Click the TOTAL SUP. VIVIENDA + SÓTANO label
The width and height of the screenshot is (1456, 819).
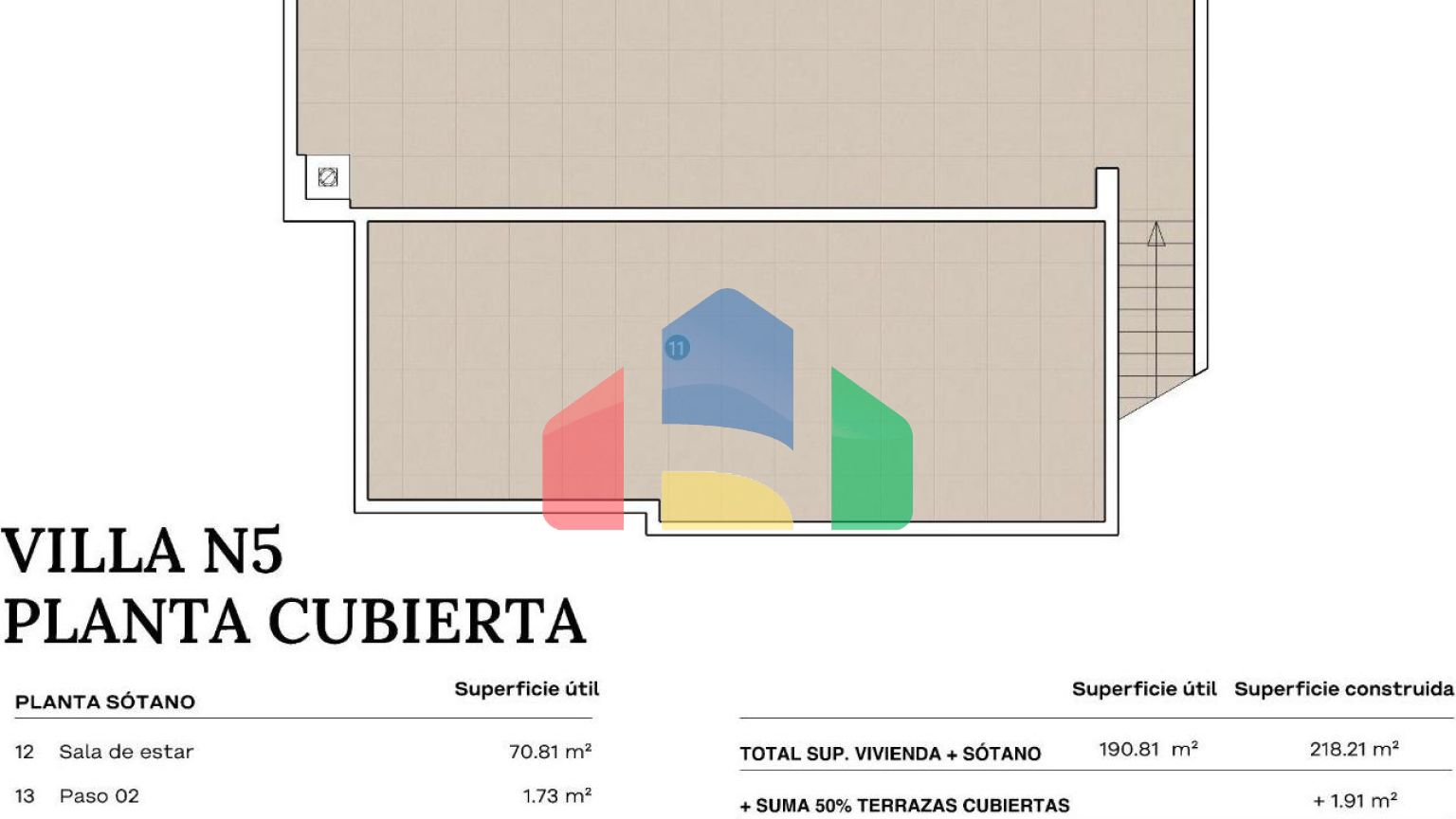890,754
